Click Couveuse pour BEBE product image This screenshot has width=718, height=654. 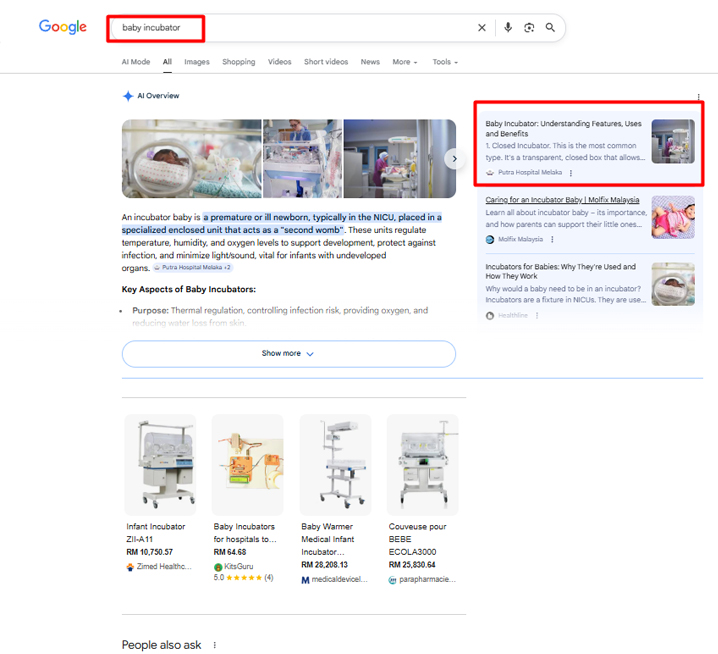tap(423, 465)
